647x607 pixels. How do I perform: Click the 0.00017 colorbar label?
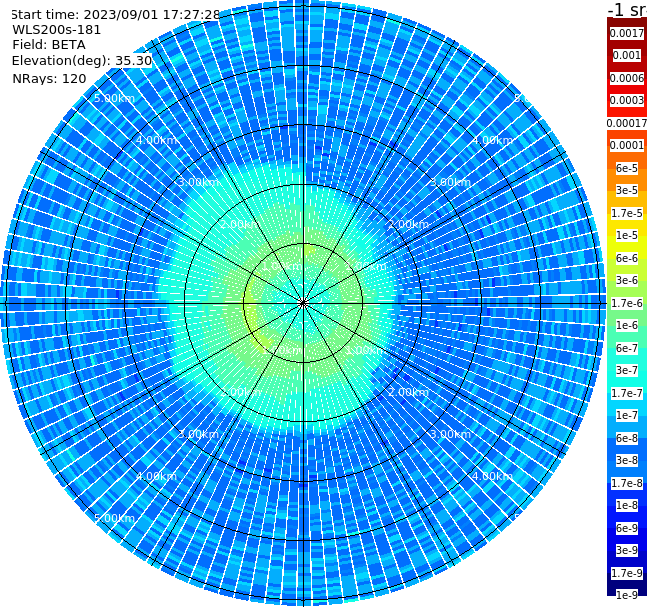click(x=627, y=123)
